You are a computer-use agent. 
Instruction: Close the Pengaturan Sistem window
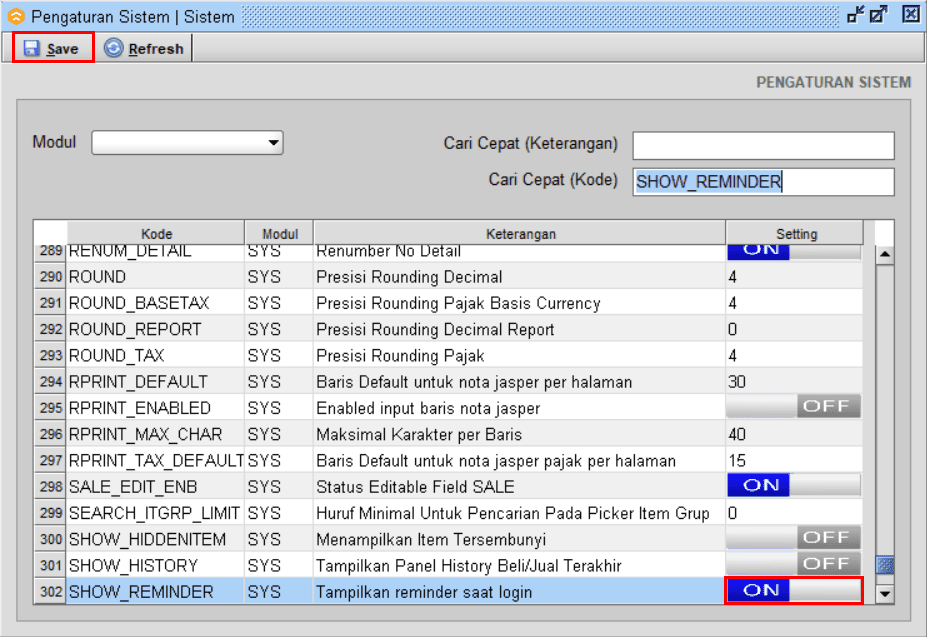(911, 14)
